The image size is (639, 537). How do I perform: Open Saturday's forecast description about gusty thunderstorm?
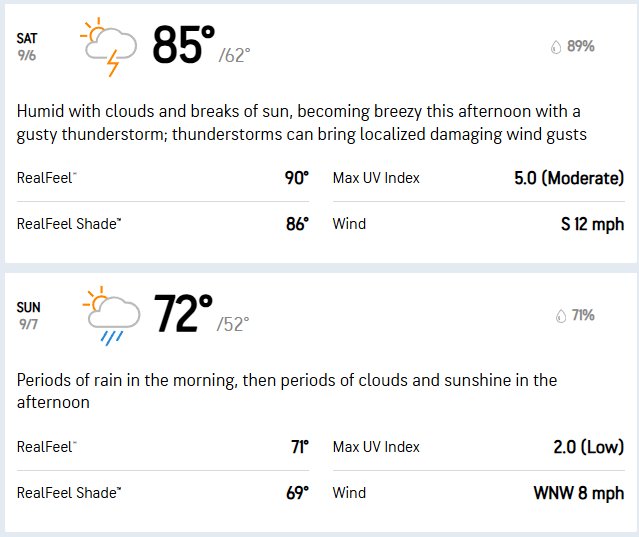point(302,123)
